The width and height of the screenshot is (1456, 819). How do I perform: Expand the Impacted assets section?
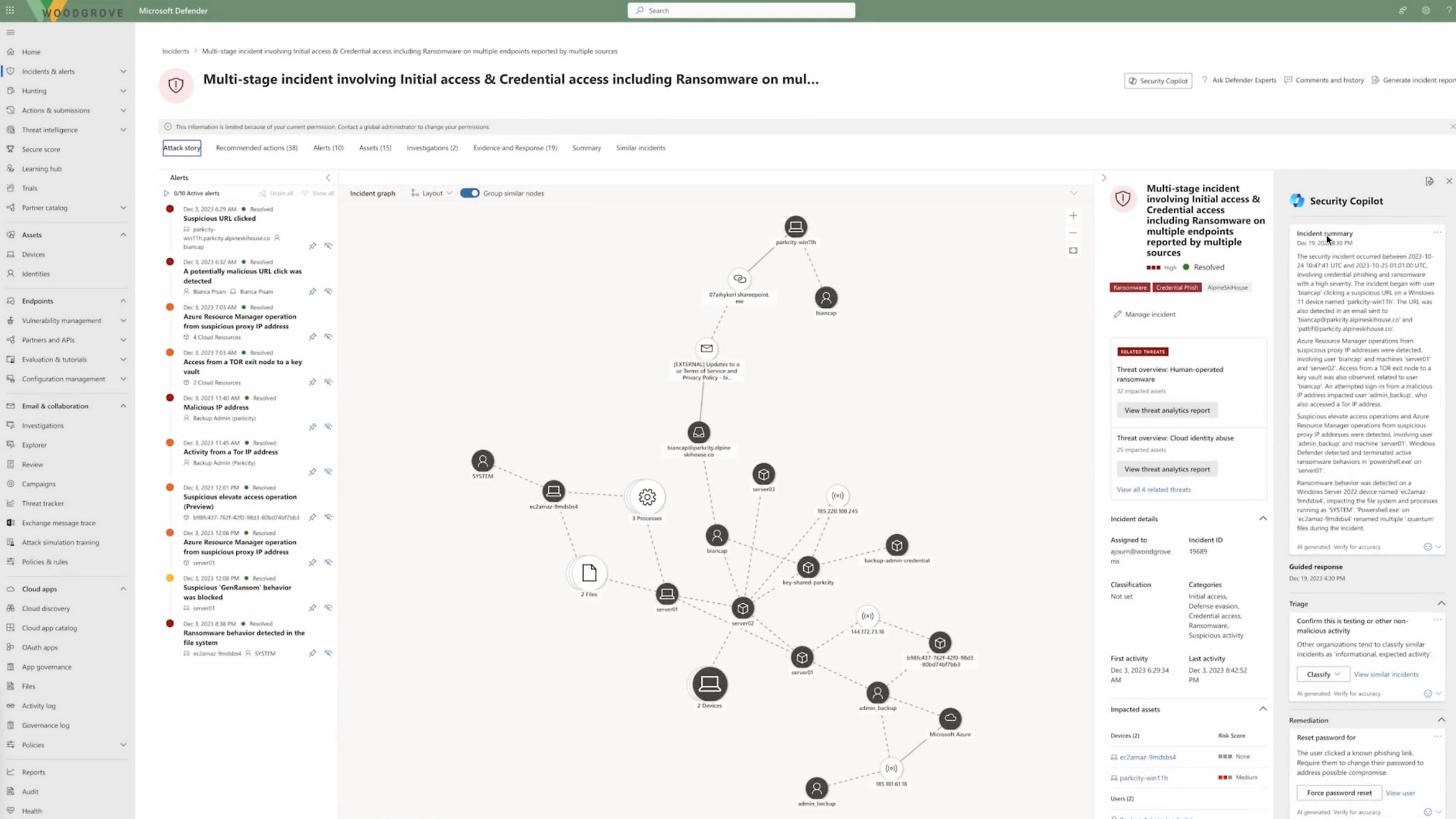point(1262,709)
